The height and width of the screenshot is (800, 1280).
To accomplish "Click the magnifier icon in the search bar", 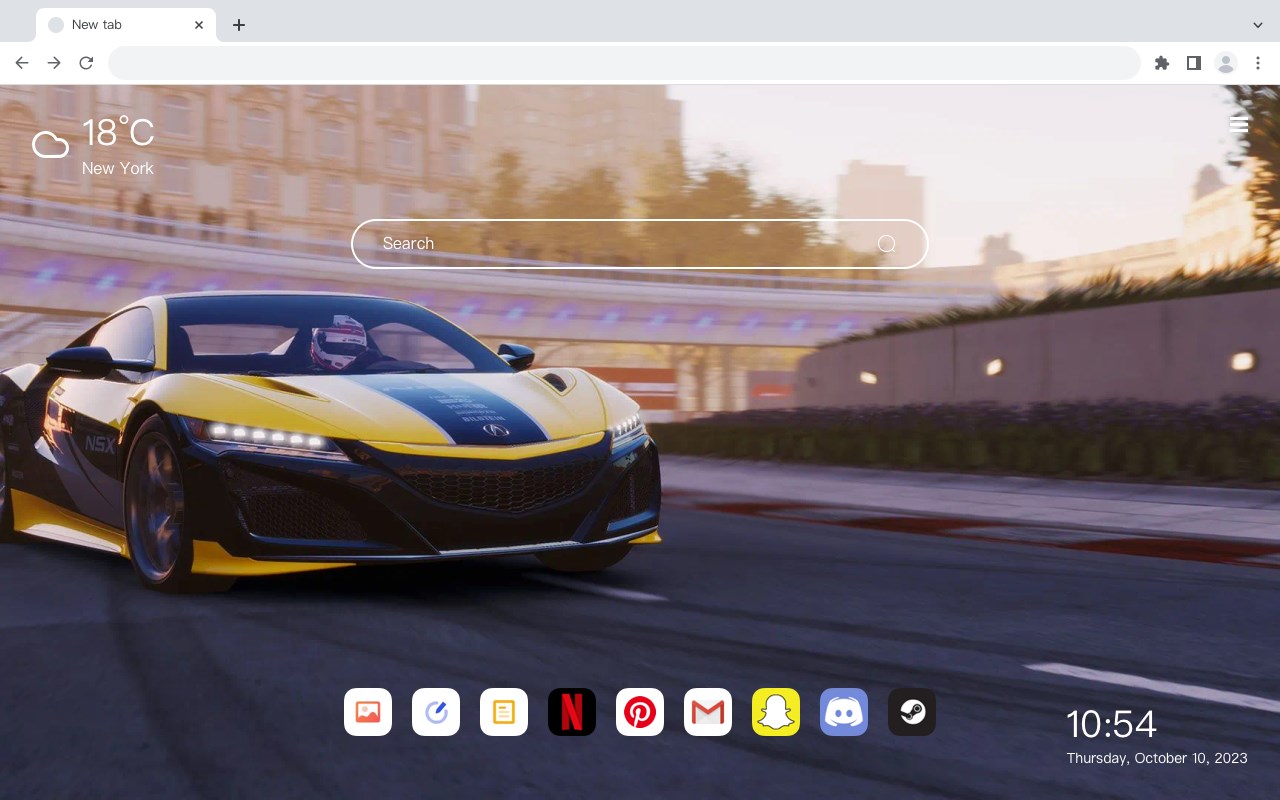I will (x=886, y=244).
